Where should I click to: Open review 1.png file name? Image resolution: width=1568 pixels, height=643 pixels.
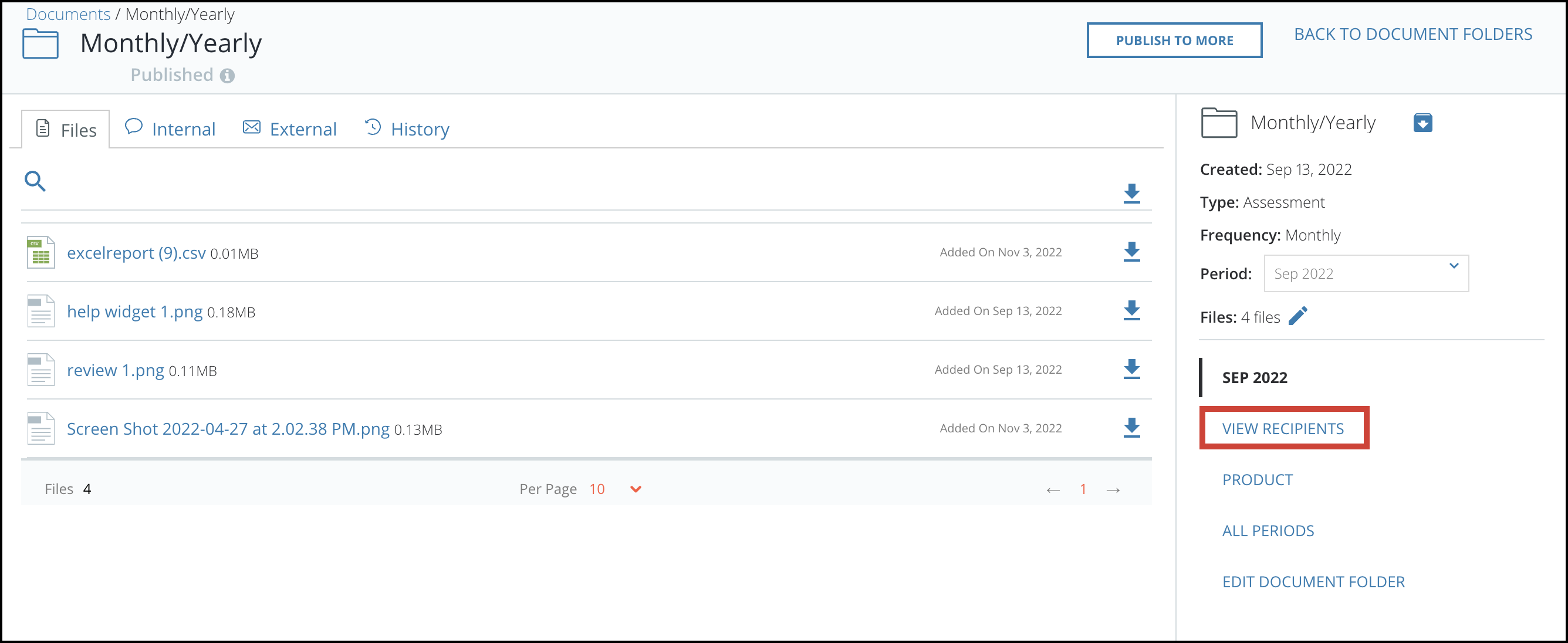click(115, 370)
